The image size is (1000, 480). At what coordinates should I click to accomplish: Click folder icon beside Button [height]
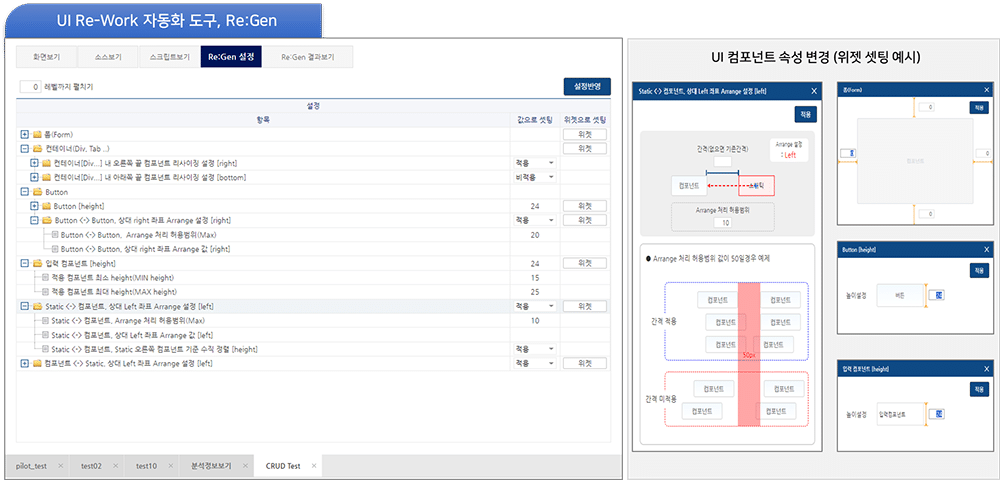coord(47,206)
